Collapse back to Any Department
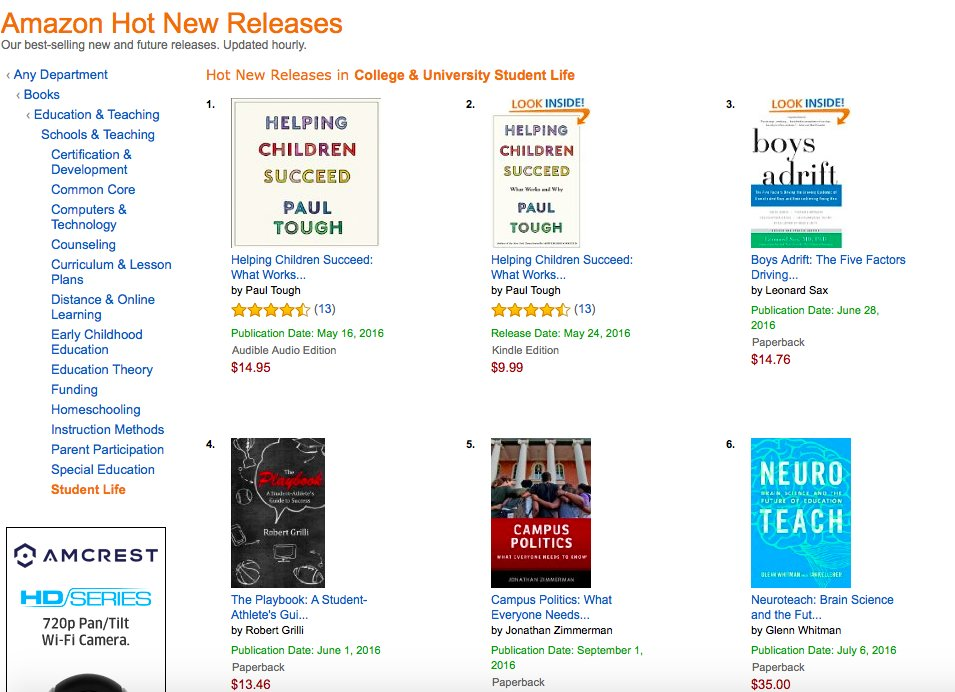Image resolution: width=955 pixels, height=692 pixels. pos(60,74)
